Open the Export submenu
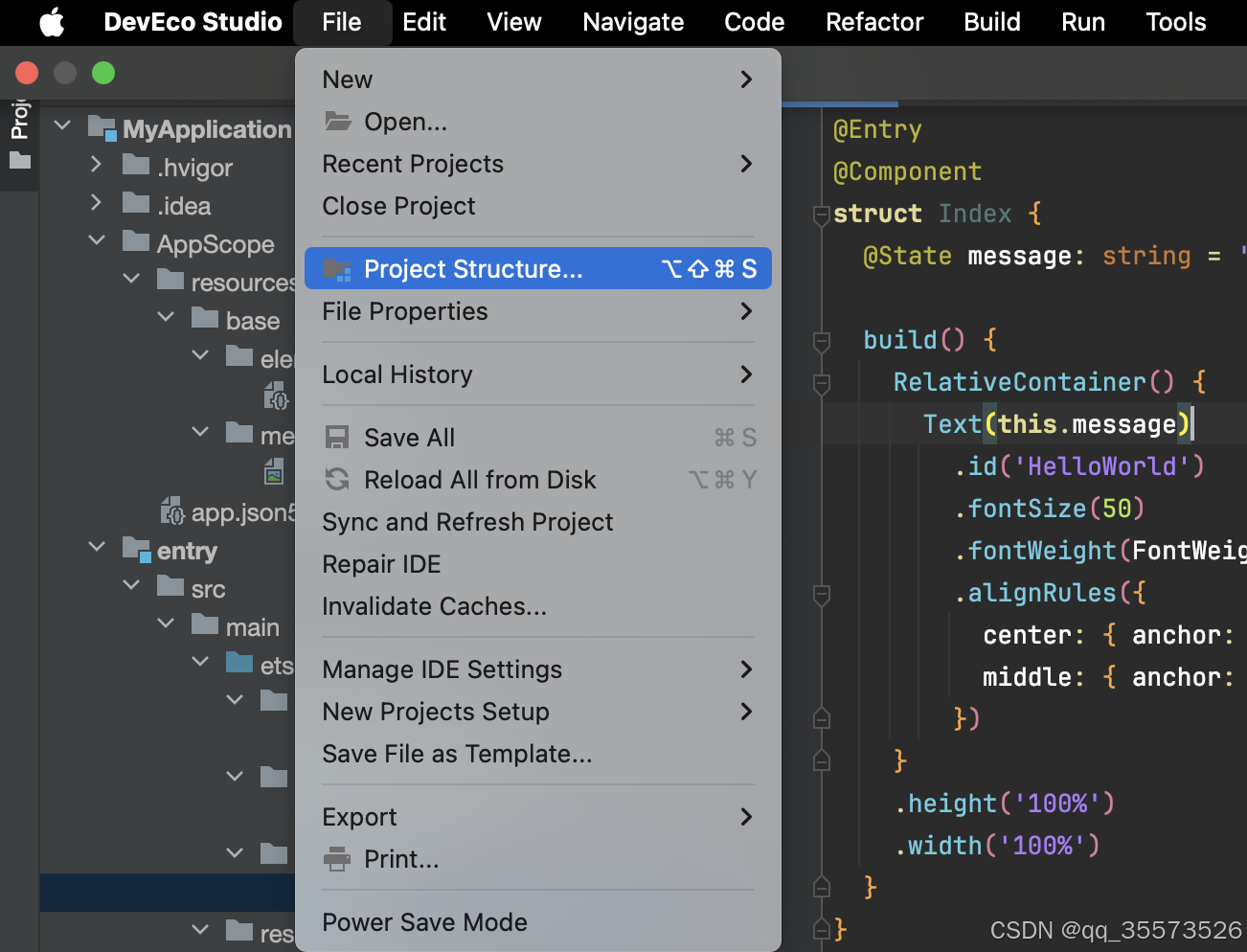This screenshot has width=1247, height=952. [x=538, y=817]
